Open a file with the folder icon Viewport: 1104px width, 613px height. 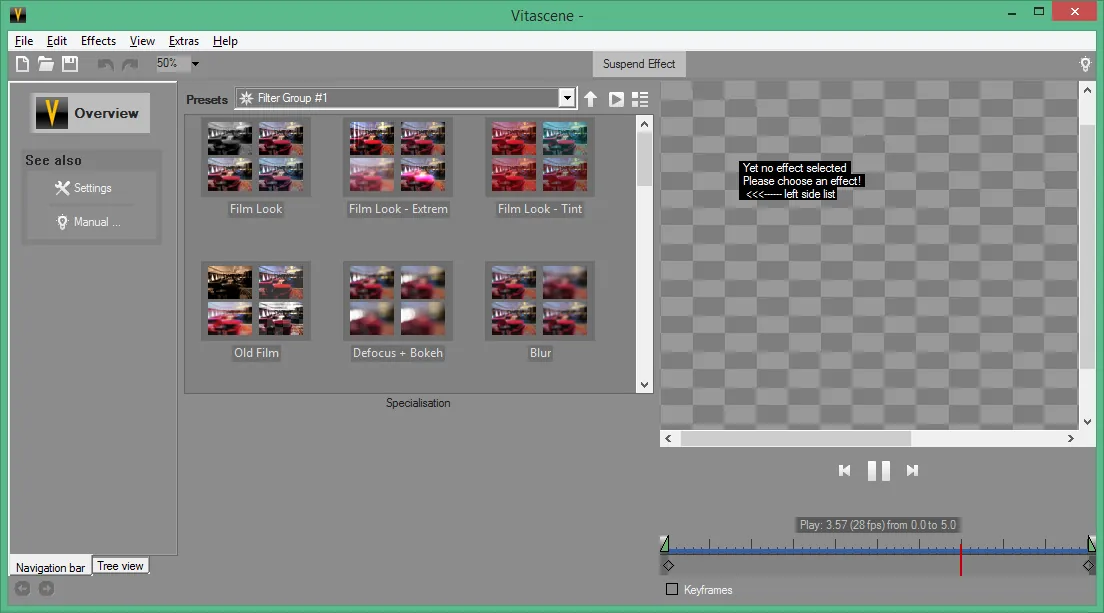[46, 64]
